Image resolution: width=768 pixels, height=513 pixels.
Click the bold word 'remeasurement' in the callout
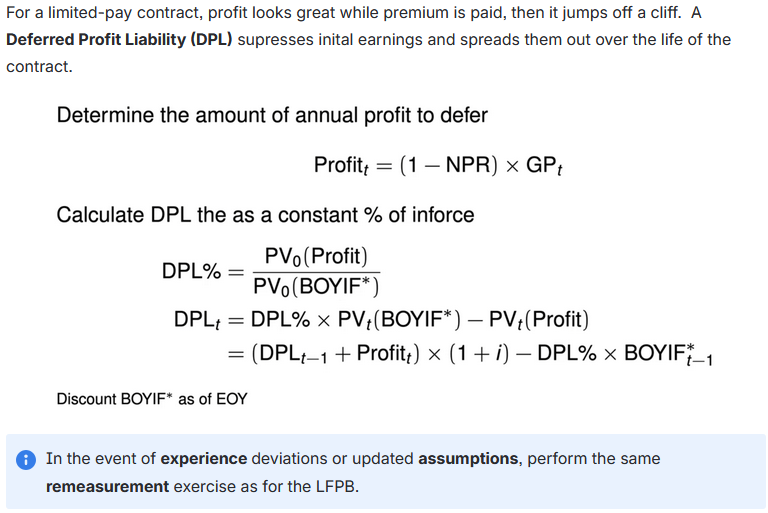point(107,486)
